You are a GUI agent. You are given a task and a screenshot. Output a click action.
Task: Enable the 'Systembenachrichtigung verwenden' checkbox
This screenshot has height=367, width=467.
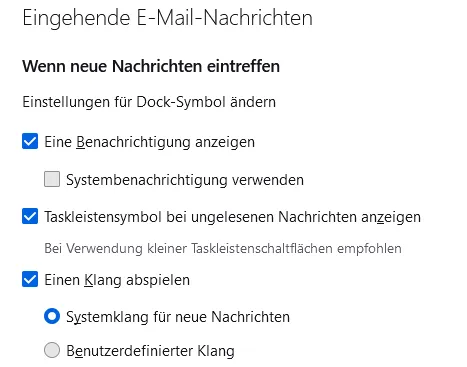pos(52,179)
